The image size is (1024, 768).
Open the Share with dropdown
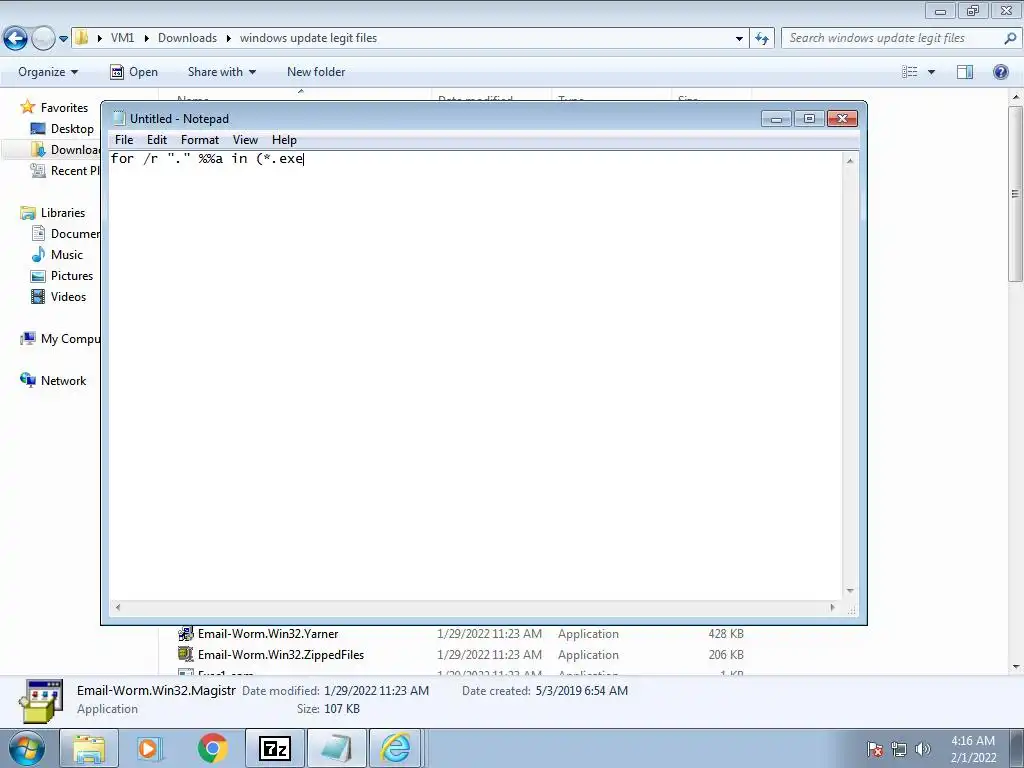(x=221, y=72)
